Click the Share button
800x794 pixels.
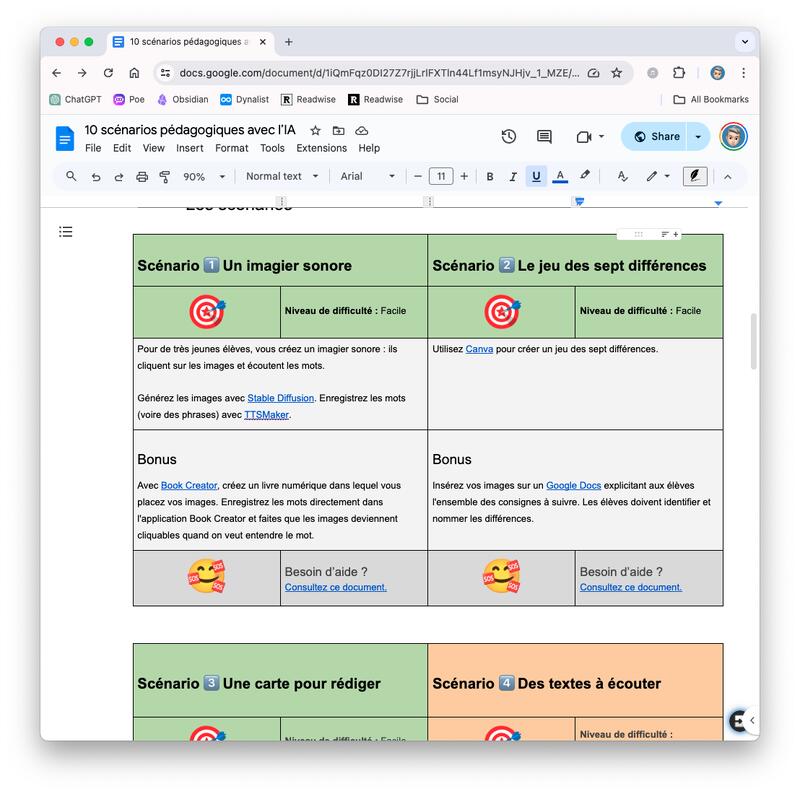pyautogui.click(x=655, y=137)
